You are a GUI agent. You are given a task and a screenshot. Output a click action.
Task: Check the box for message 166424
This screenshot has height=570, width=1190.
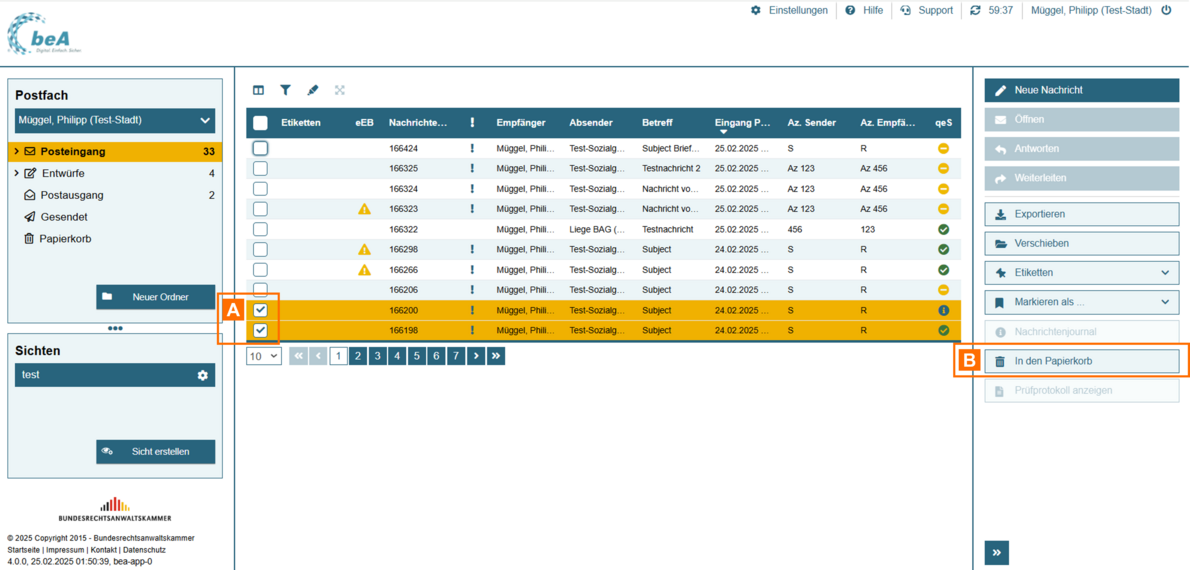[x=260, y=148]
